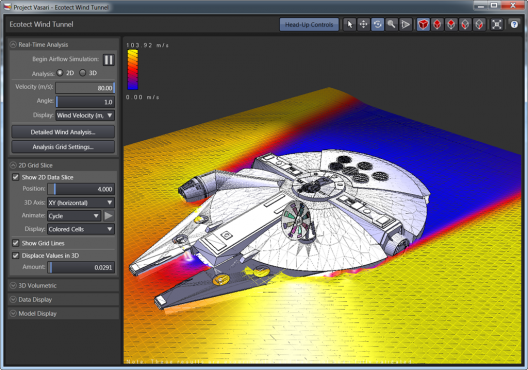Open the 3D Axis XY (horizontal) dropdown
Viewport: 528px width, 370px height.
coord(81,203)
